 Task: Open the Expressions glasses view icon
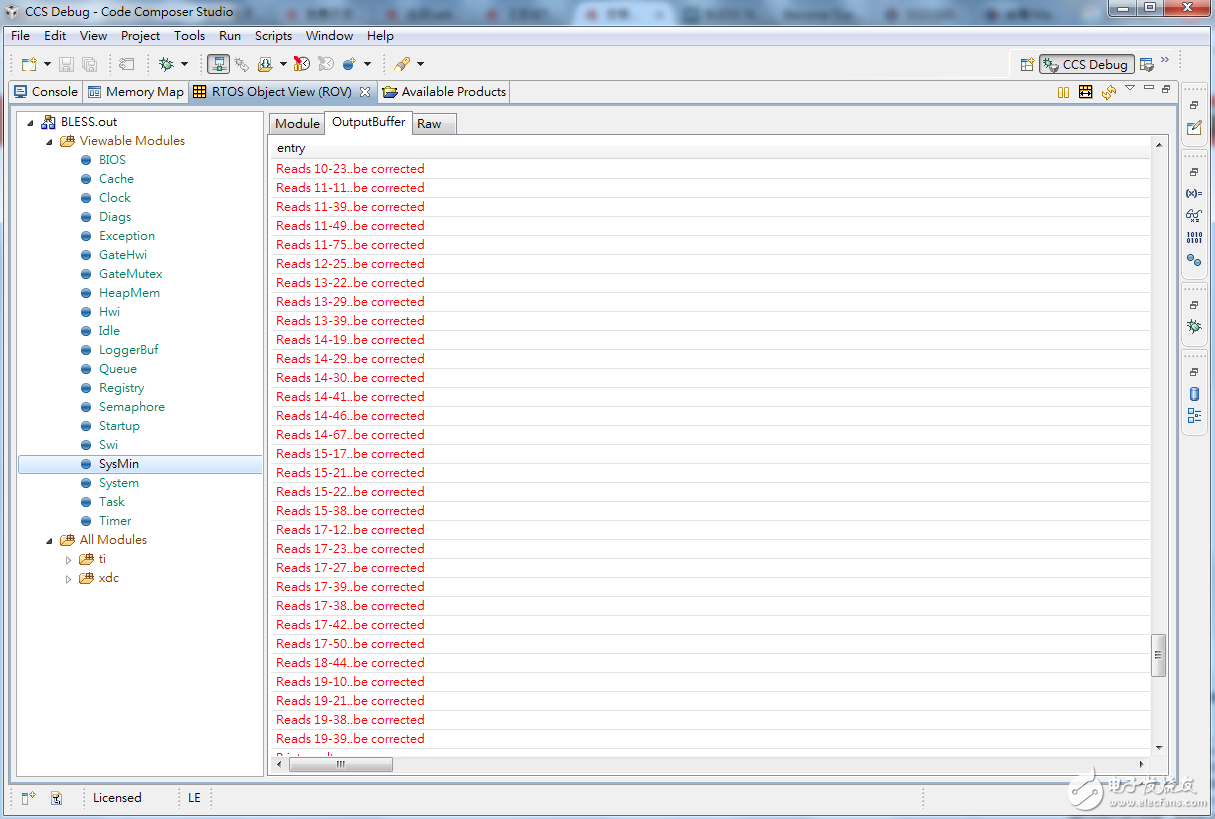(x=1194, y=215)
